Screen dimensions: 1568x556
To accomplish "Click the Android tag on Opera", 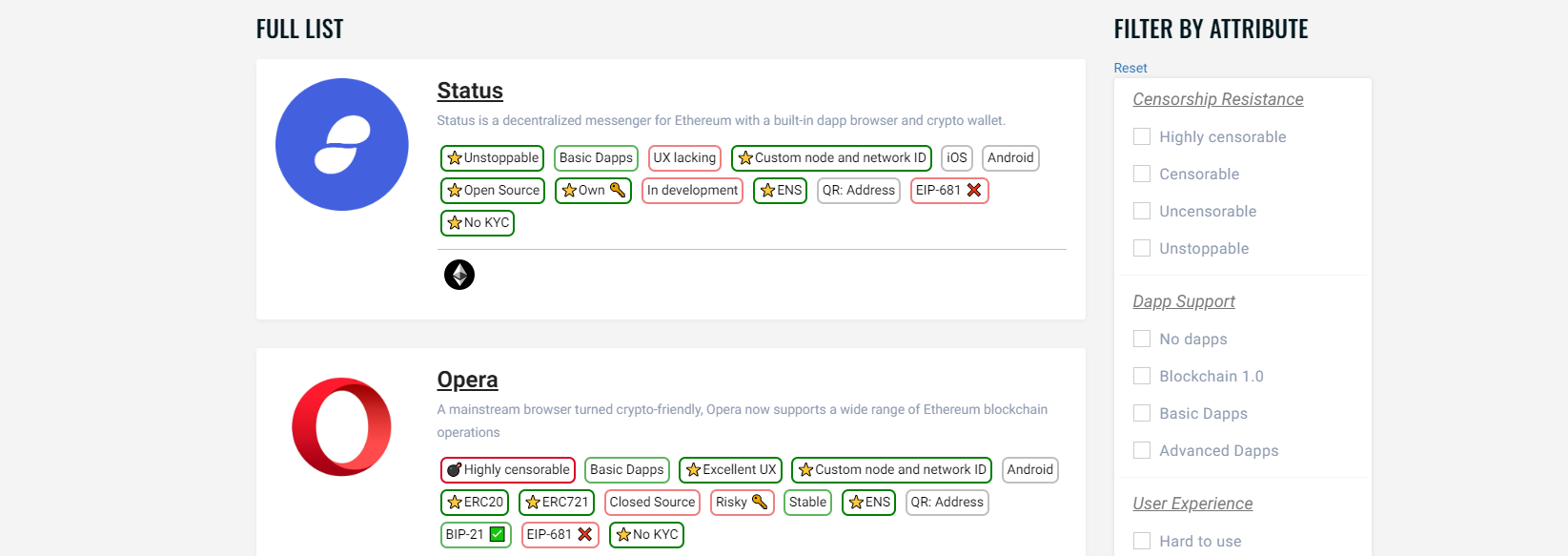I will pyautogui.click(x=1030, y=469).
